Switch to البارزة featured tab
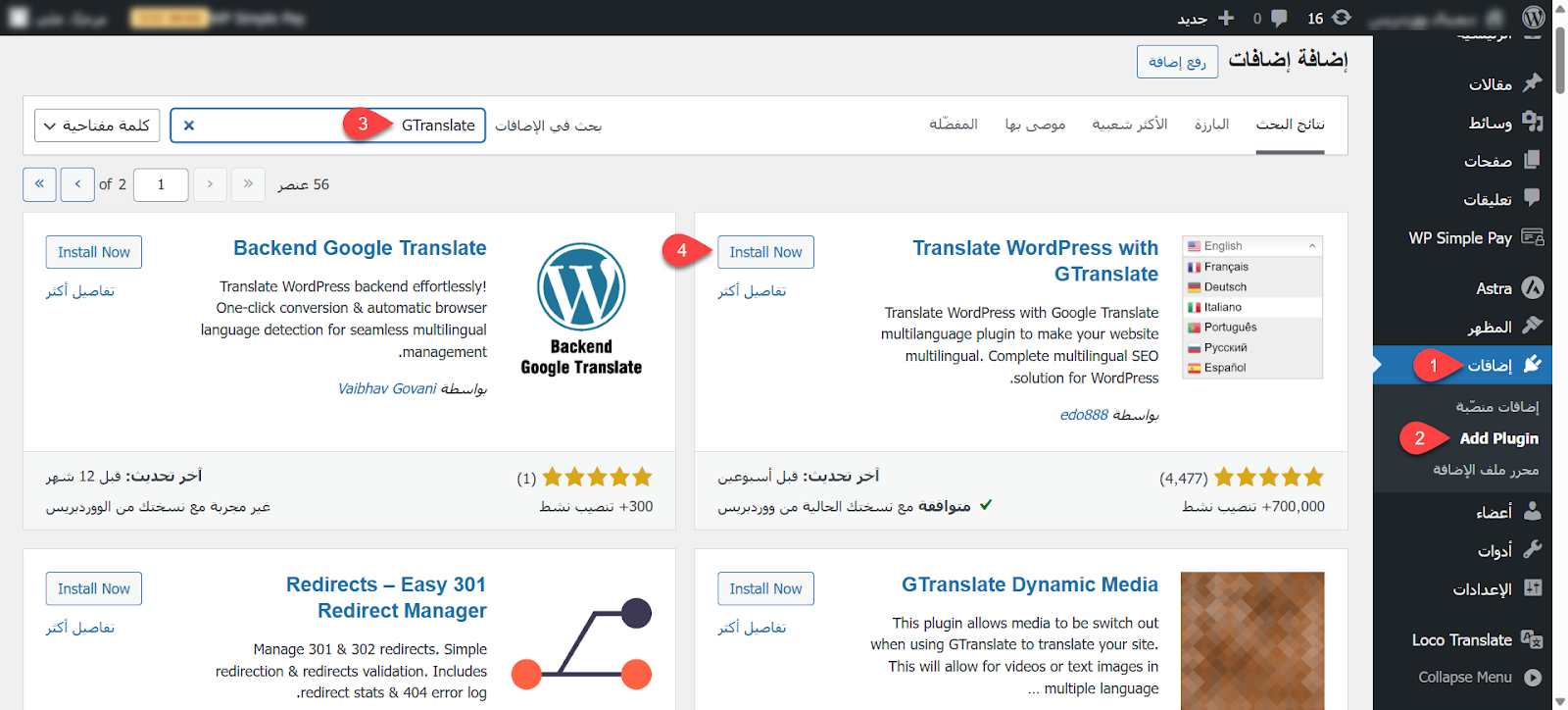 1211,125
